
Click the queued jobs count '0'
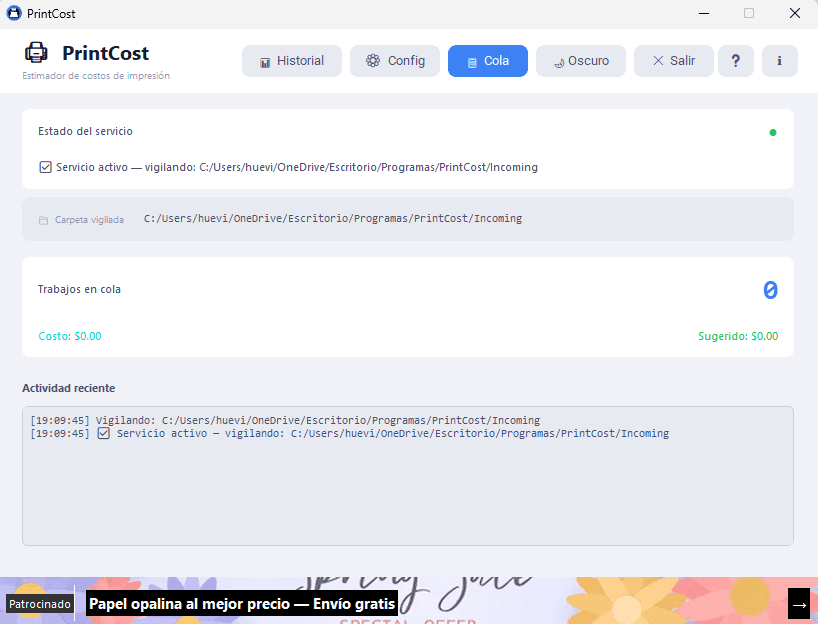[x=770, y=290]
